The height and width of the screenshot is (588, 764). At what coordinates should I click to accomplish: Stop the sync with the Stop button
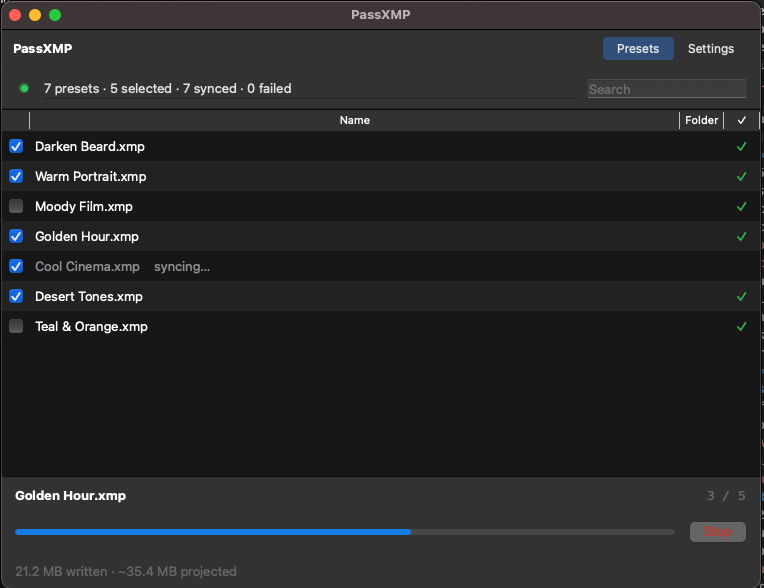click(x=717, y=531)
